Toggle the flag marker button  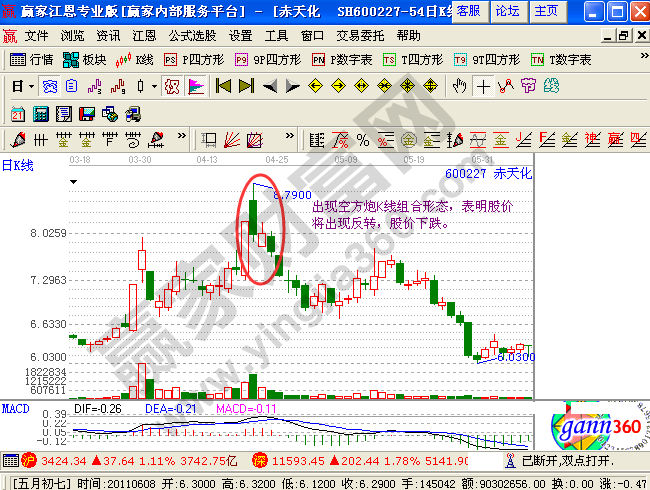tap(196, 86)
